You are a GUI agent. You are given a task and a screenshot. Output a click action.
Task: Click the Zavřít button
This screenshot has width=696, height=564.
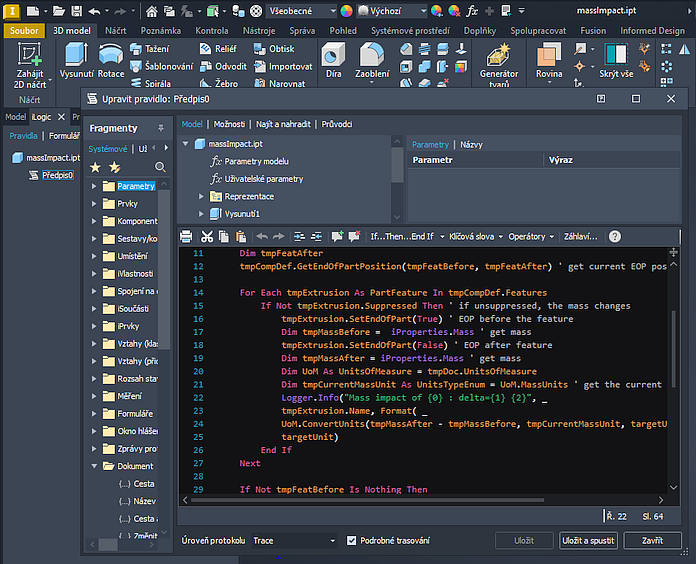point(652,540)
